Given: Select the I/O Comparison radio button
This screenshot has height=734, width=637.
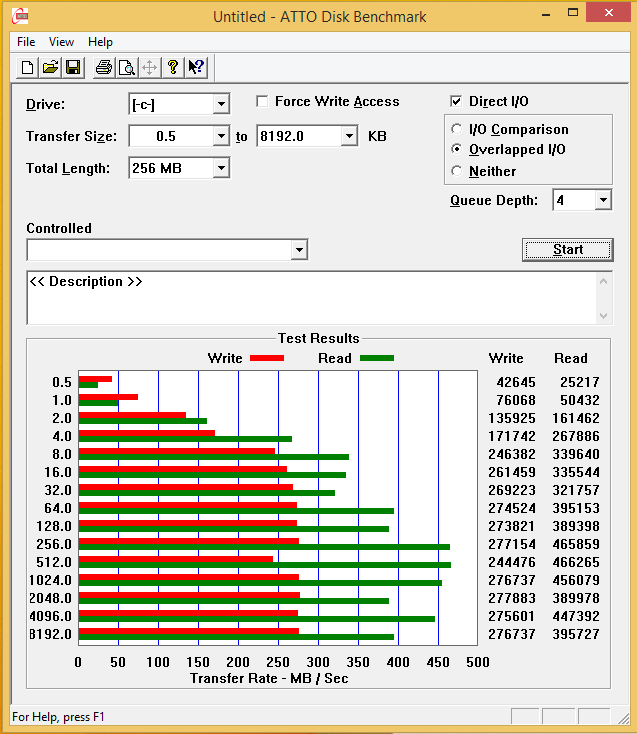Looking at the screenshot, I should [456, 129].
